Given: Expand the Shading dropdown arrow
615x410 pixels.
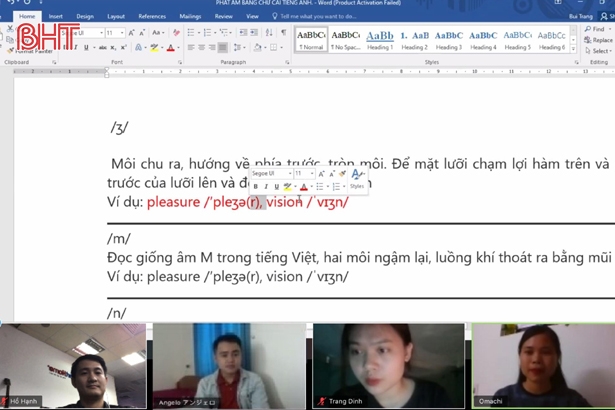Looking at the screenshot, I should tap(265, 48).
